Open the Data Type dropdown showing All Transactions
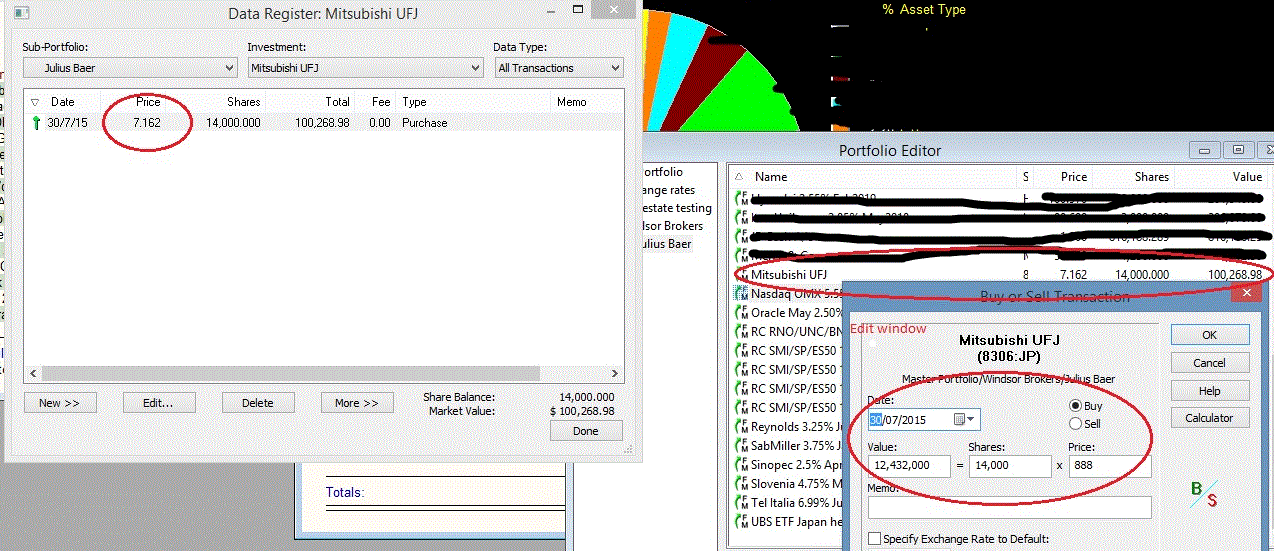This screenshot has width=1274, height=551. point(559,68)
